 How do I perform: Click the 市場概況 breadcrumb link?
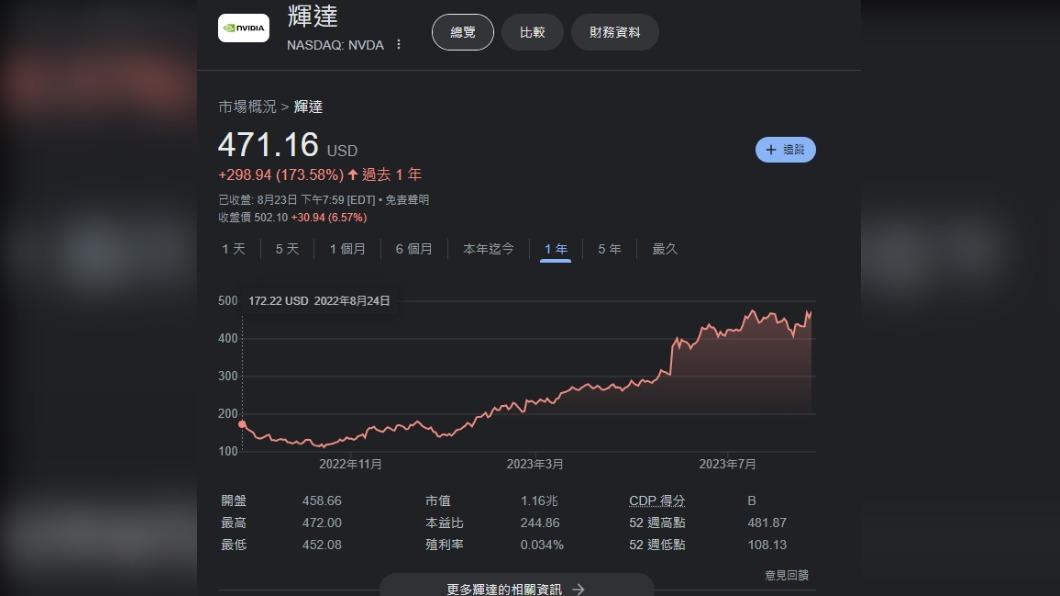[x=247, y=107]
